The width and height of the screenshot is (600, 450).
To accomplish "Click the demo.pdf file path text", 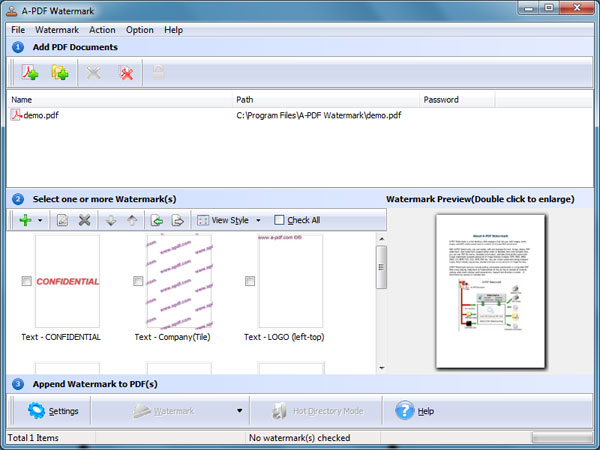I will point(319,115).
